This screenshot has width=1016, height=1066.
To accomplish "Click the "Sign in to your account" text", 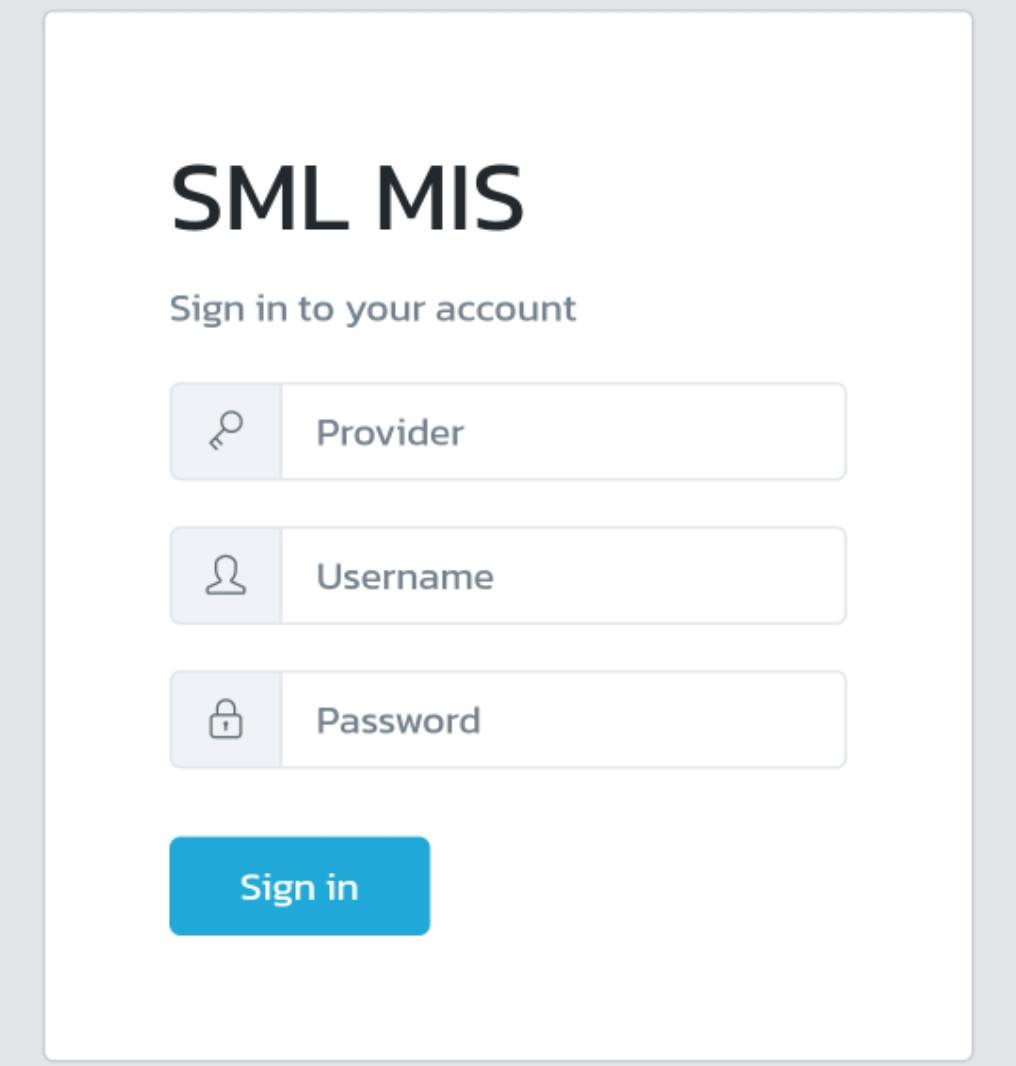I will point(372,308).
